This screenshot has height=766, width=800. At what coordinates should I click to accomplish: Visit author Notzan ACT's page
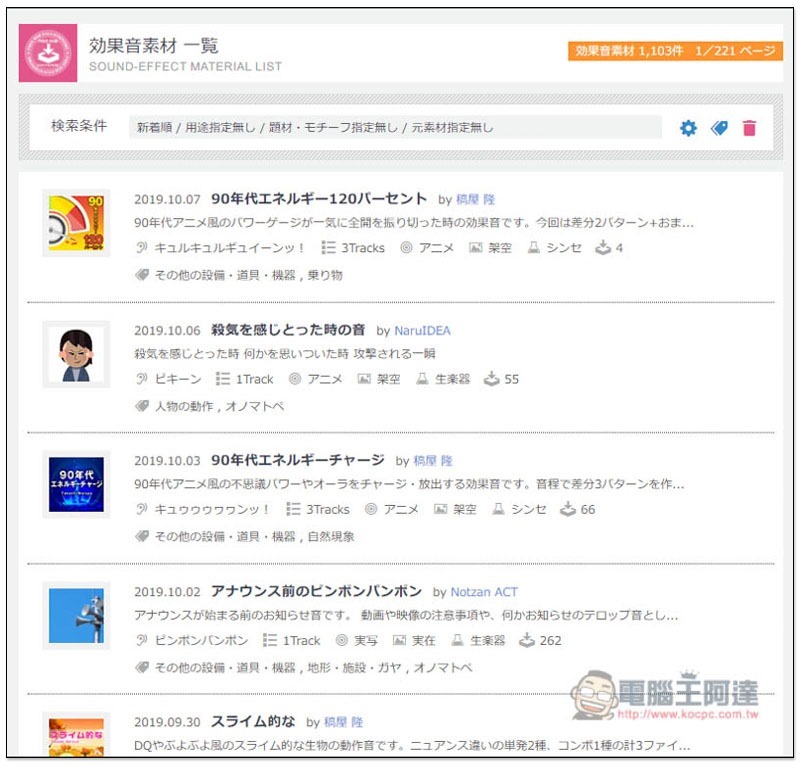484,592
